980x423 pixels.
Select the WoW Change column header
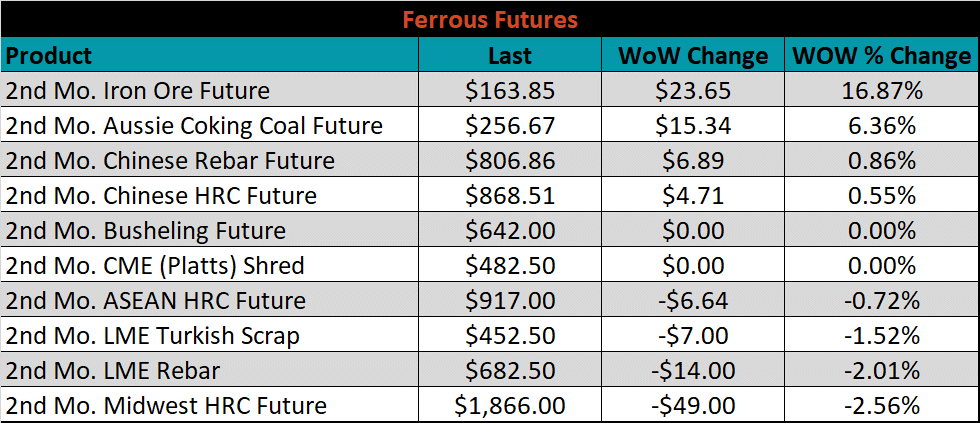(x=693, y=55)
